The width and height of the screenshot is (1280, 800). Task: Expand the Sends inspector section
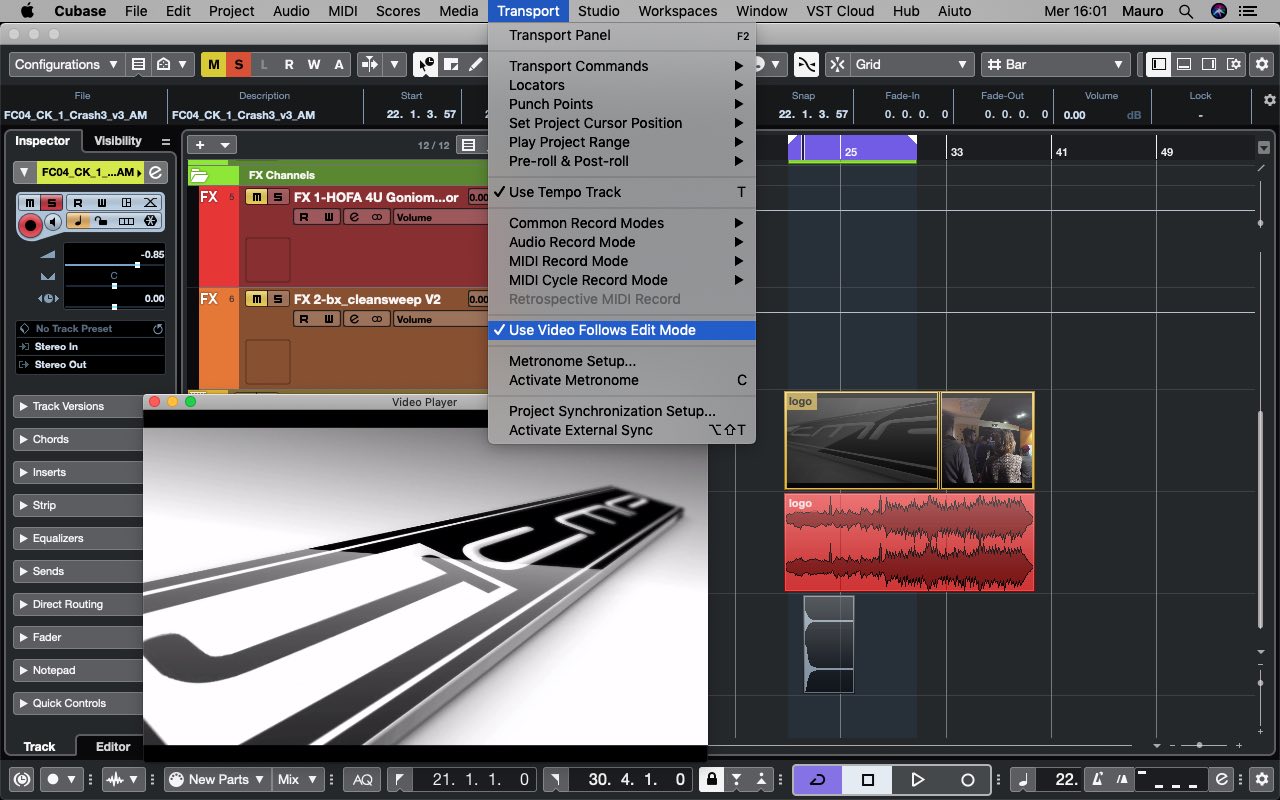point(80,571)
